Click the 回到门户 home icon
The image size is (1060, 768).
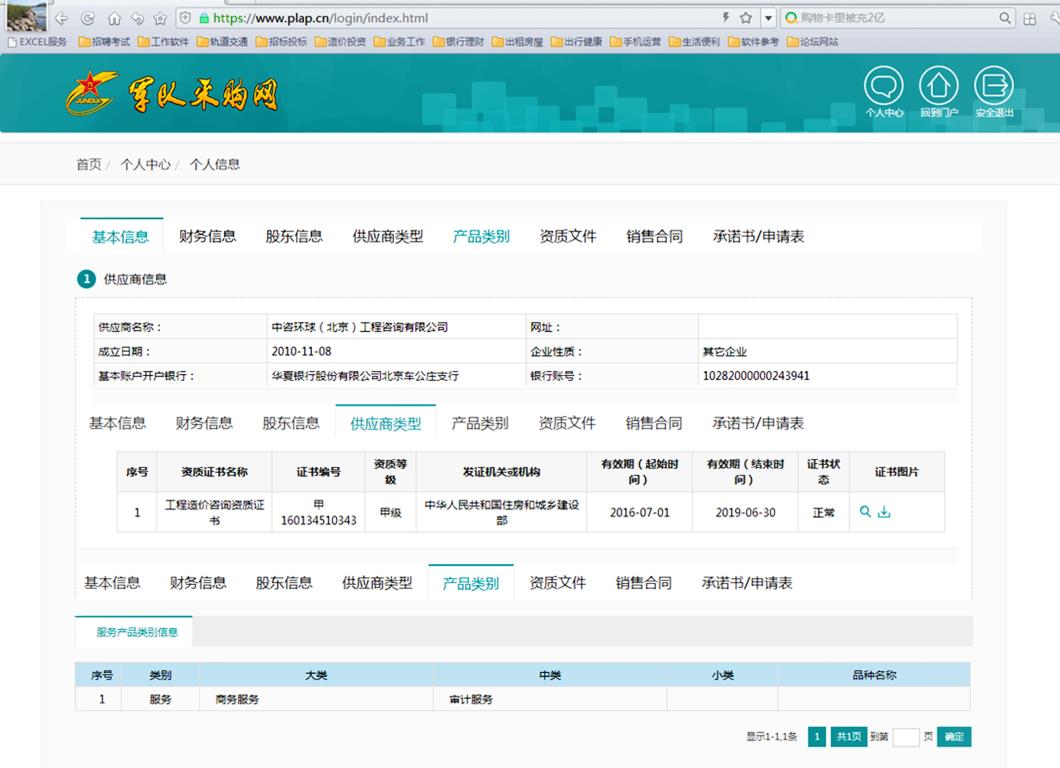[938, 87]
